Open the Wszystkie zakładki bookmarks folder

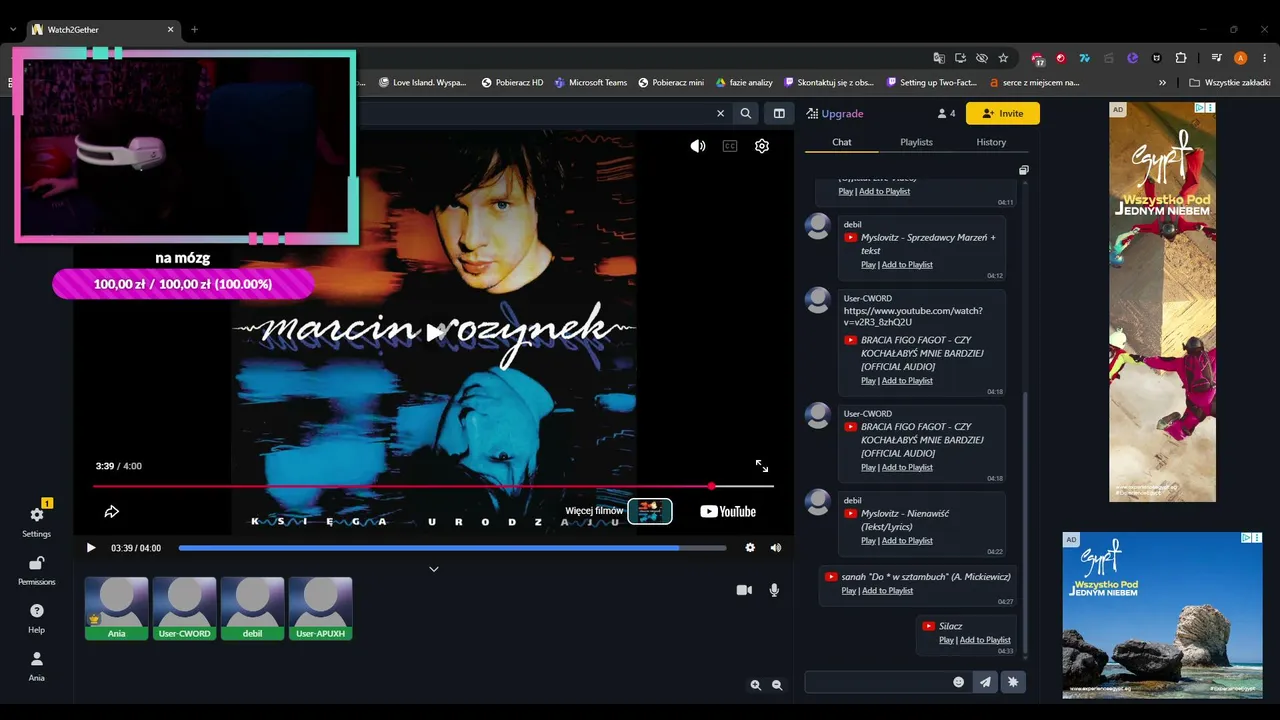click(x=1230, y=82)
